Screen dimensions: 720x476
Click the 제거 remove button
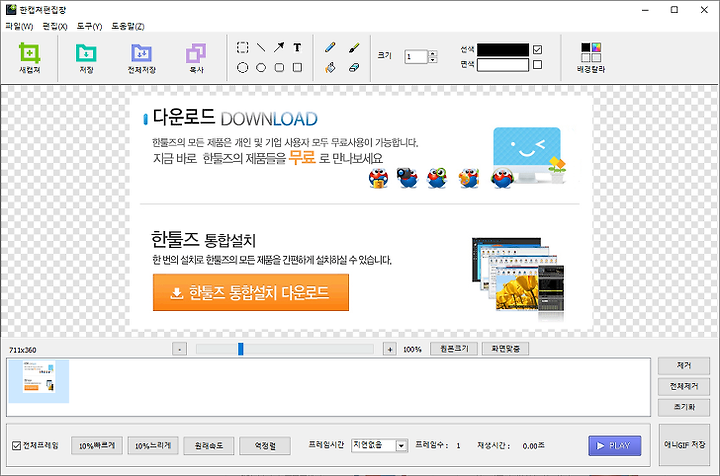coord(684,365)
